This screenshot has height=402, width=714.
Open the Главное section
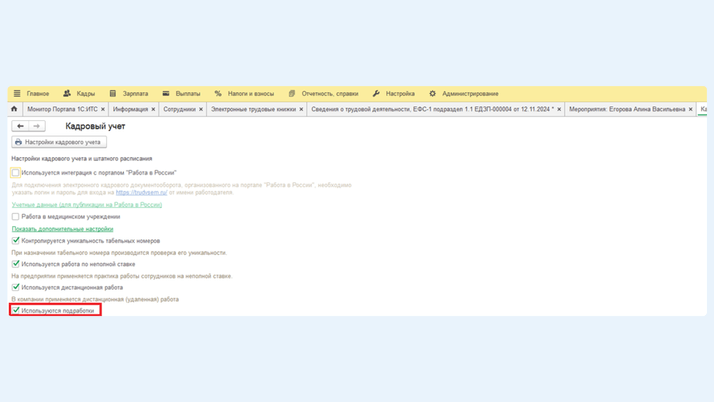[x=38, y=94]
